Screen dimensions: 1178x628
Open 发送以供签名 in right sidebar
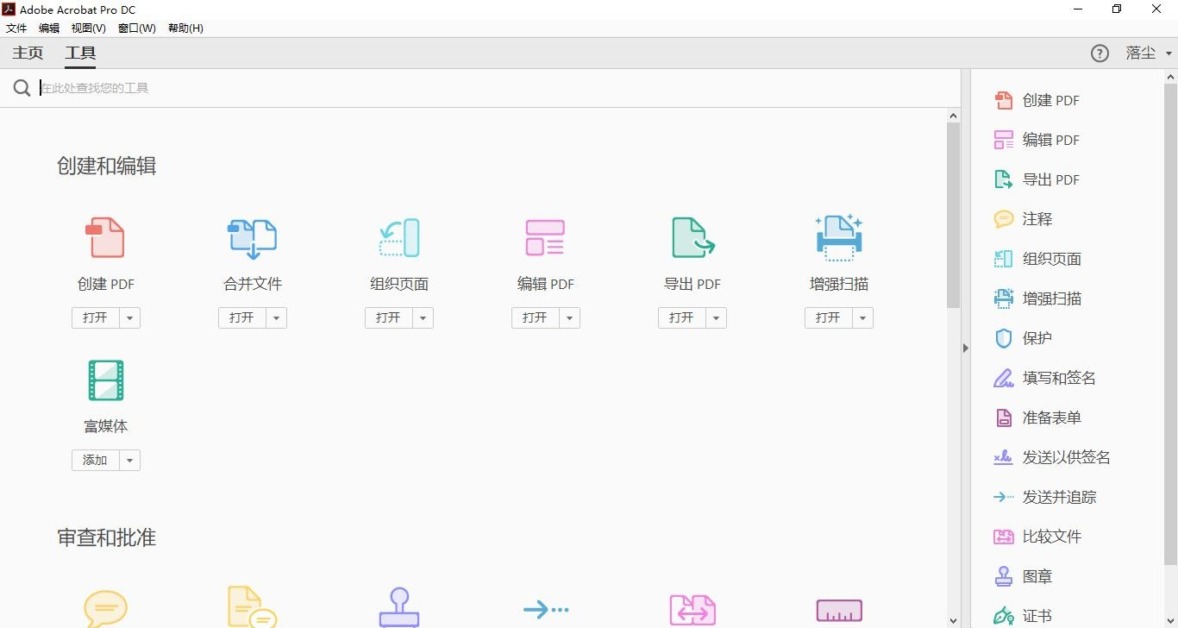(1052, 457)
